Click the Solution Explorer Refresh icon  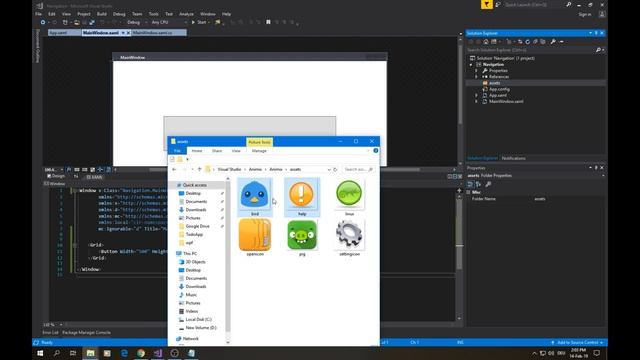click(527, 42)
